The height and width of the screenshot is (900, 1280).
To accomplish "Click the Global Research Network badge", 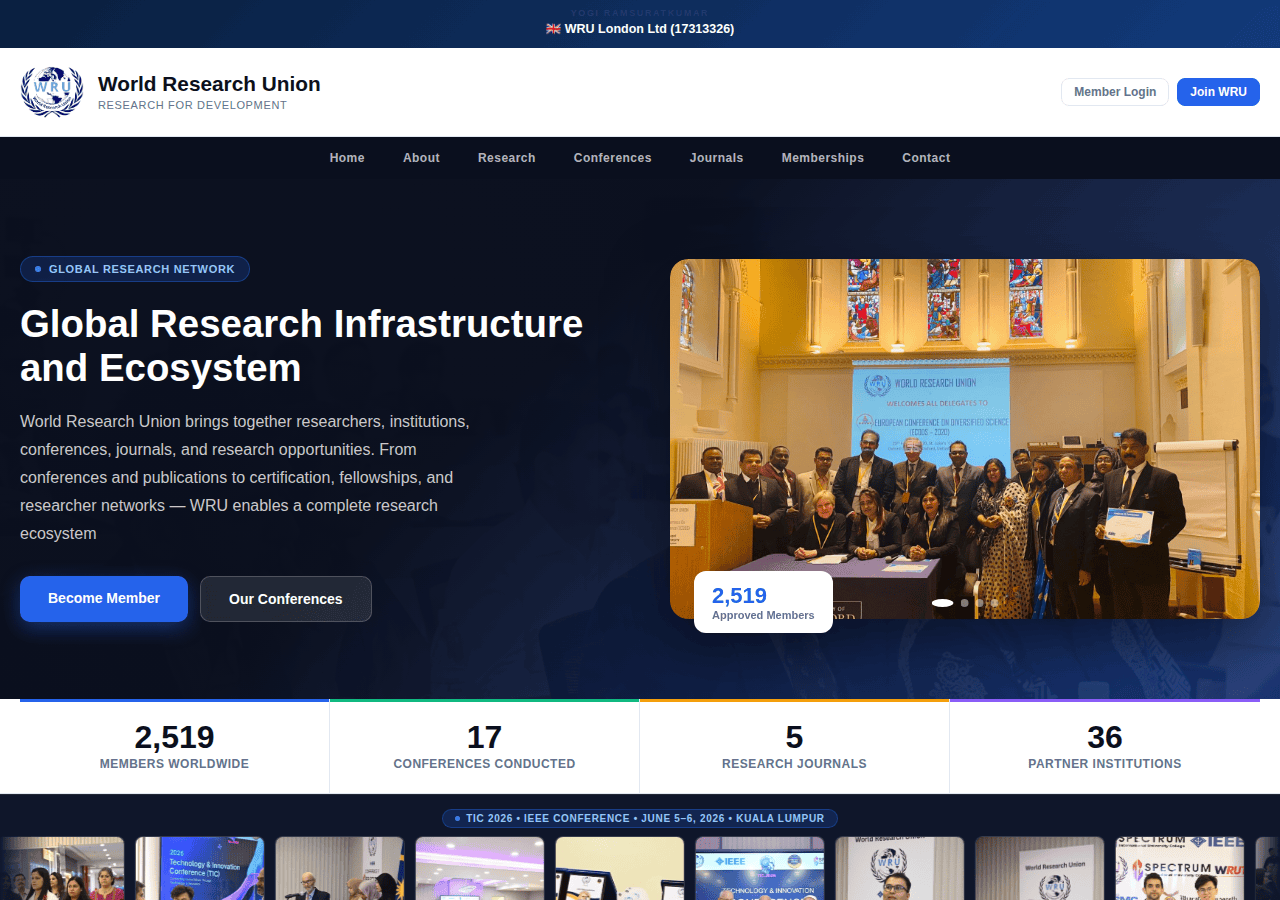I will [x=135, y=269].
